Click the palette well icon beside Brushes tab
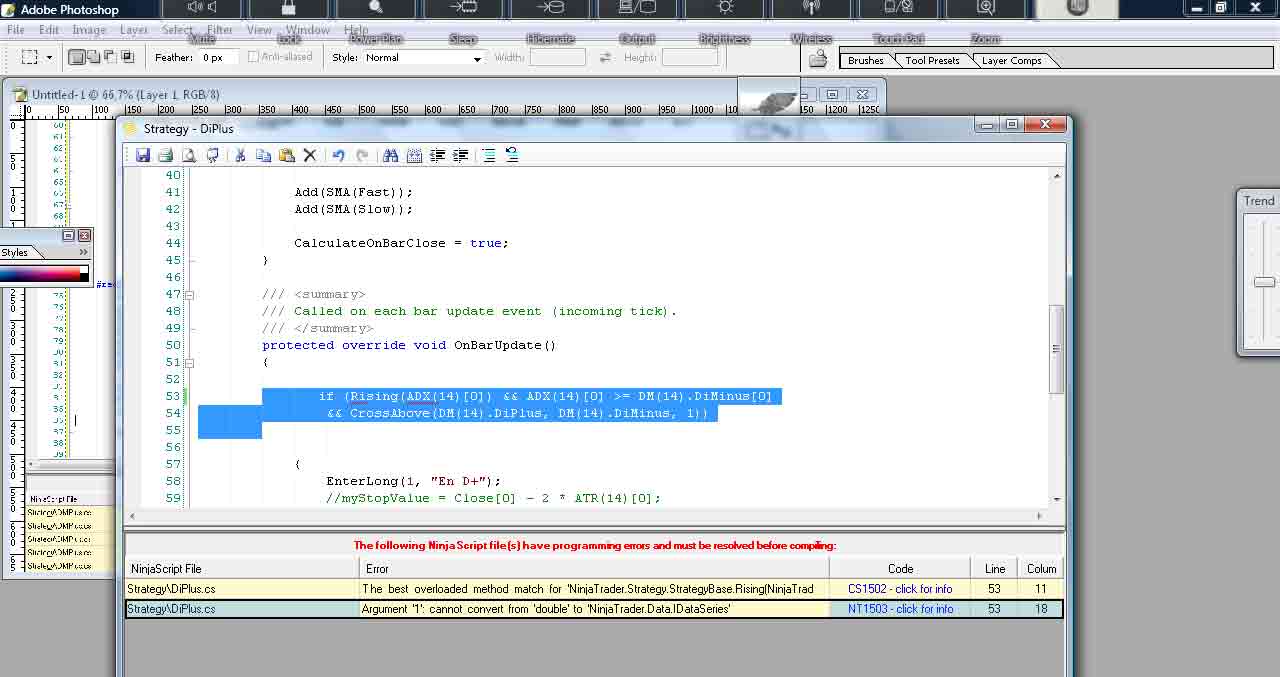The image size is (1280, 677). tap(818, 59)
